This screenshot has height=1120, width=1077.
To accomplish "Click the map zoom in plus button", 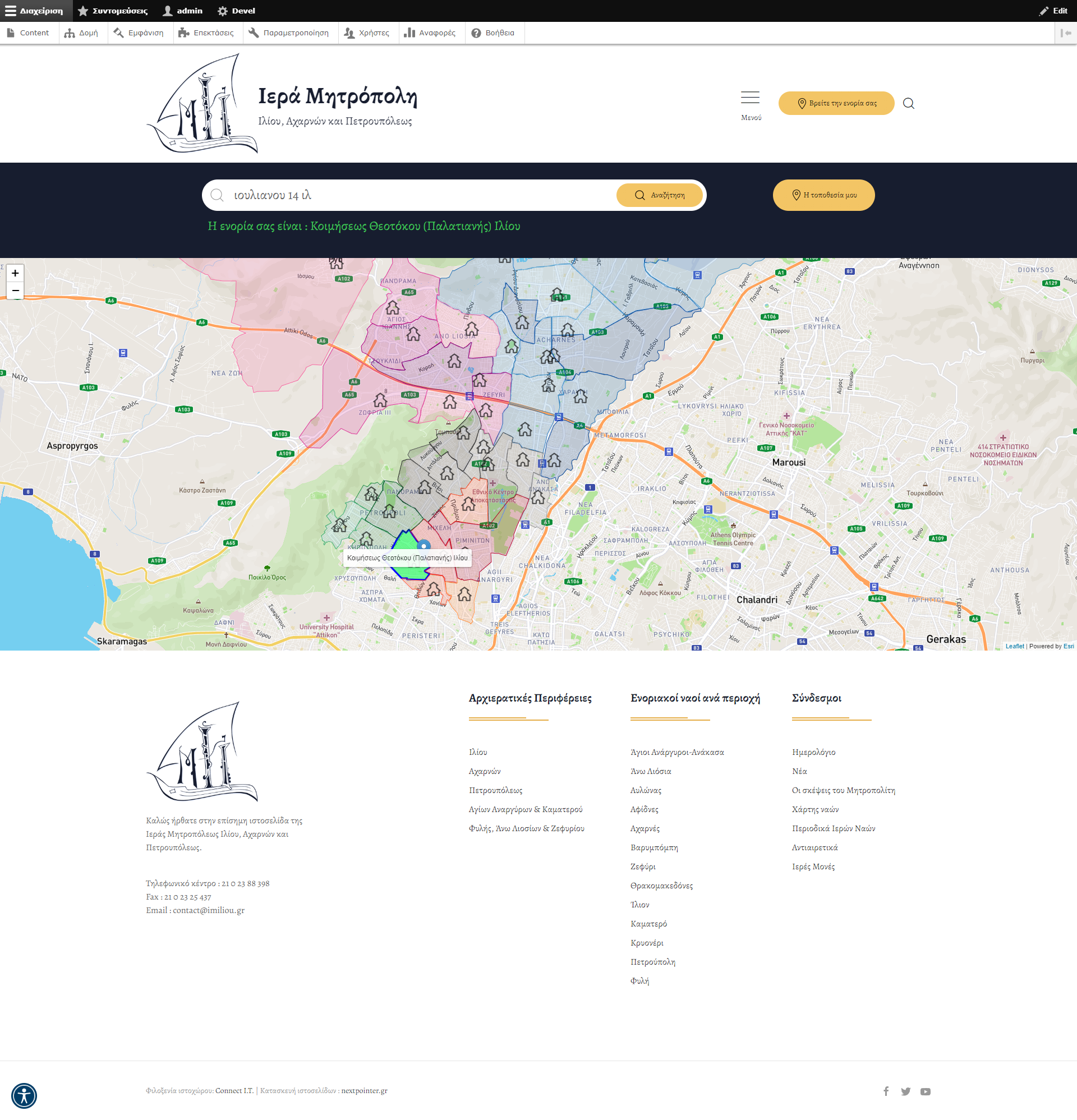I will point(16,273).
